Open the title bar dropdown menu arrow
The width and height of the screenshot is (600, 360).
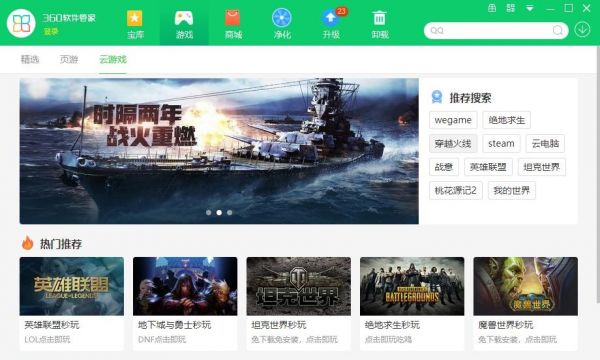point(530,8)
